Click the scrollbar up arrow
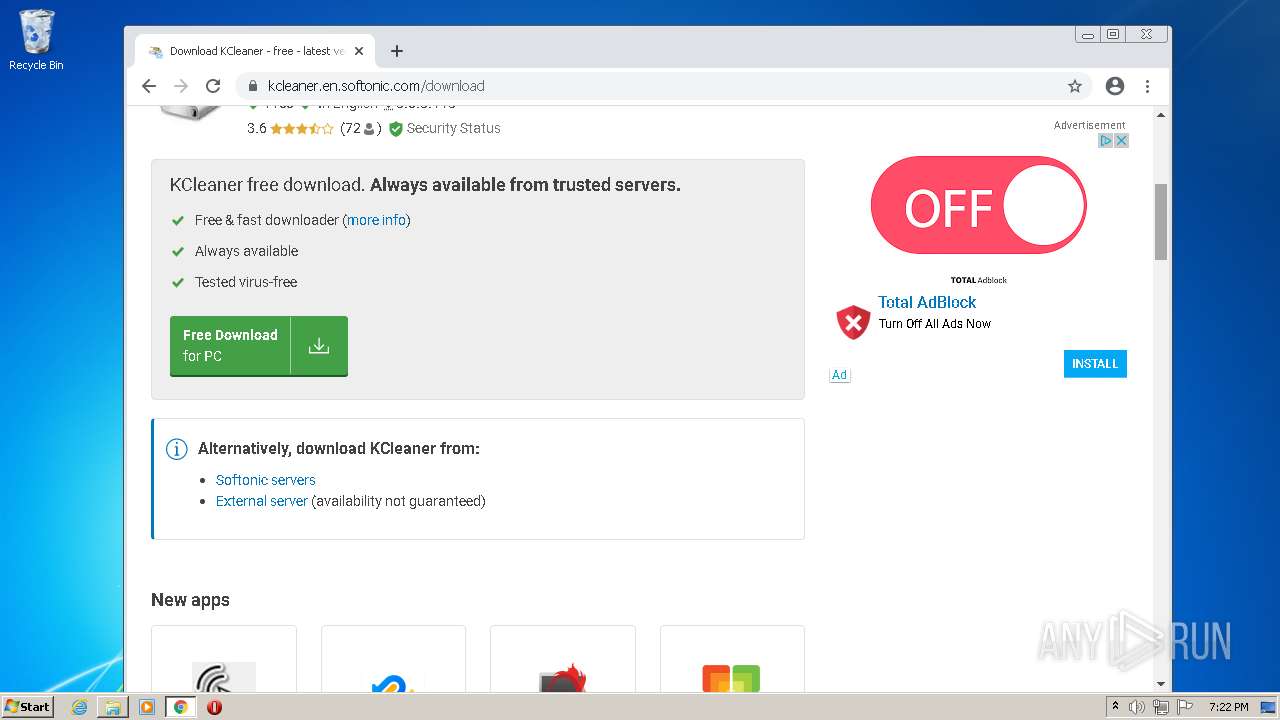The height and width of the screenshot is (720, 1280). [1161, 115]
